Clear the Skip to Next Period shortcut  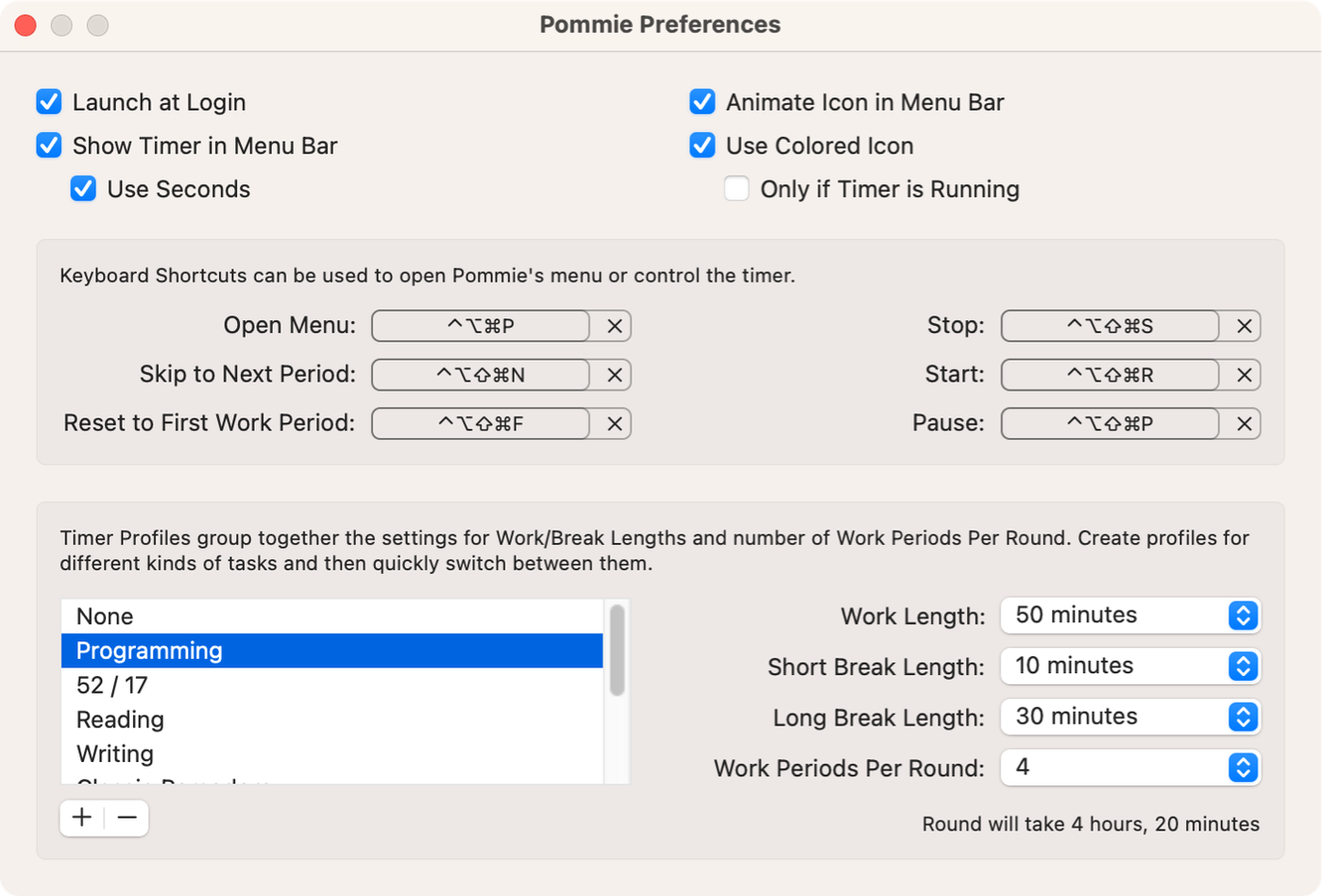[x=614, y=375]
